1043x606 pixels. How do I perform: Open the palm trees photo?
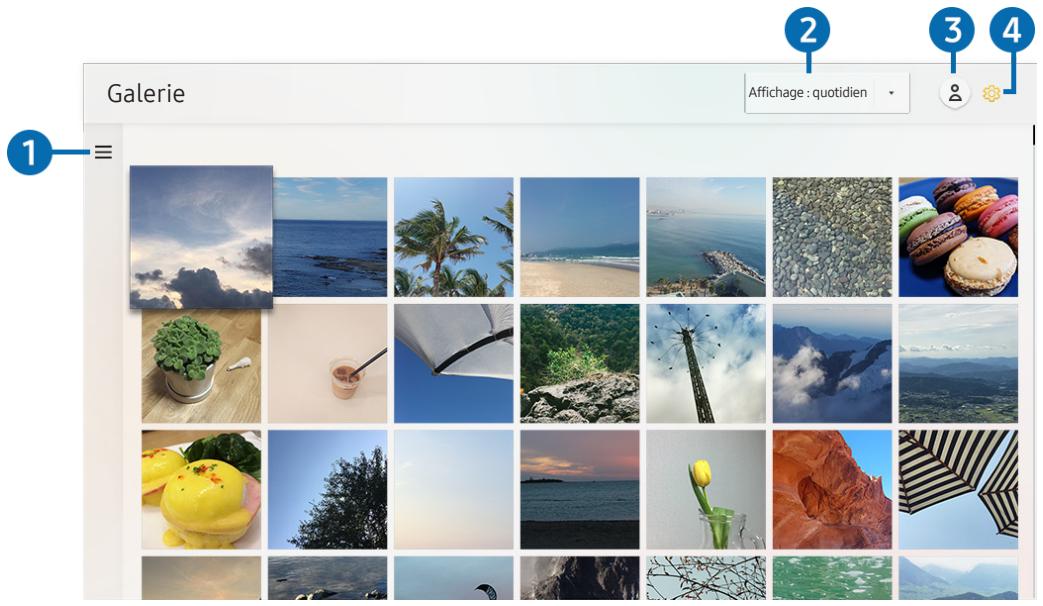click(454, 237)
